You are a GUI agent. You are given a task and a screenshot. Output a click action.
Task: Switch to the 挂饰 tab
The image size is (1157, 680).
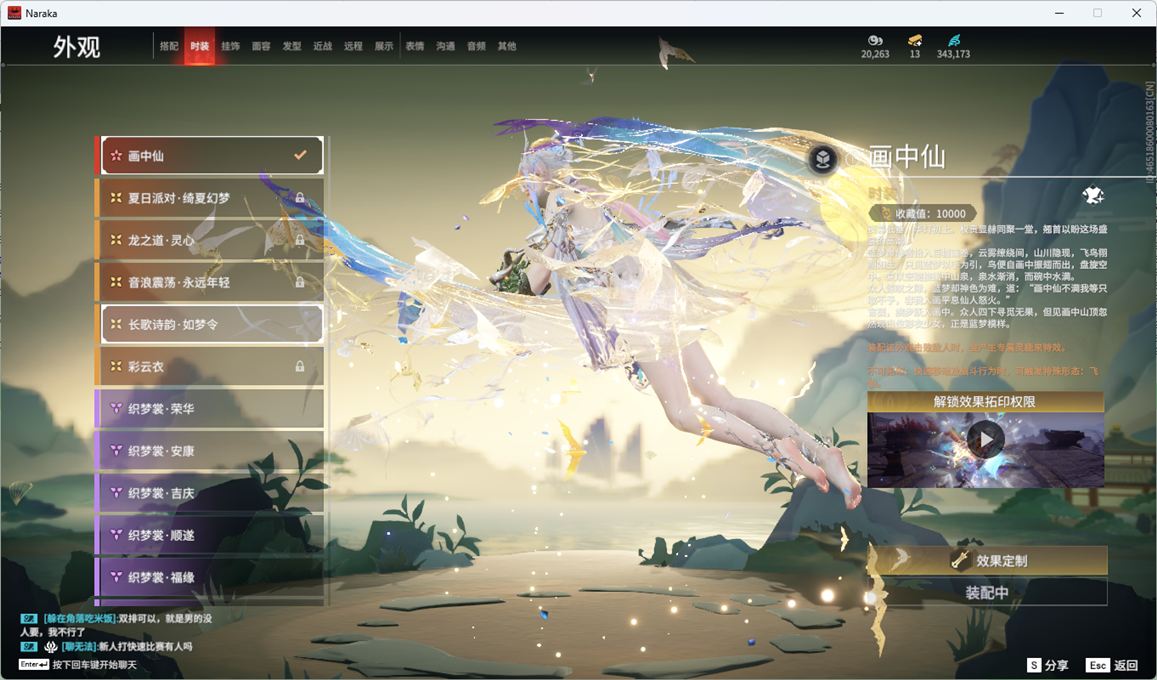pyautogui.click(x=230, y=46)
